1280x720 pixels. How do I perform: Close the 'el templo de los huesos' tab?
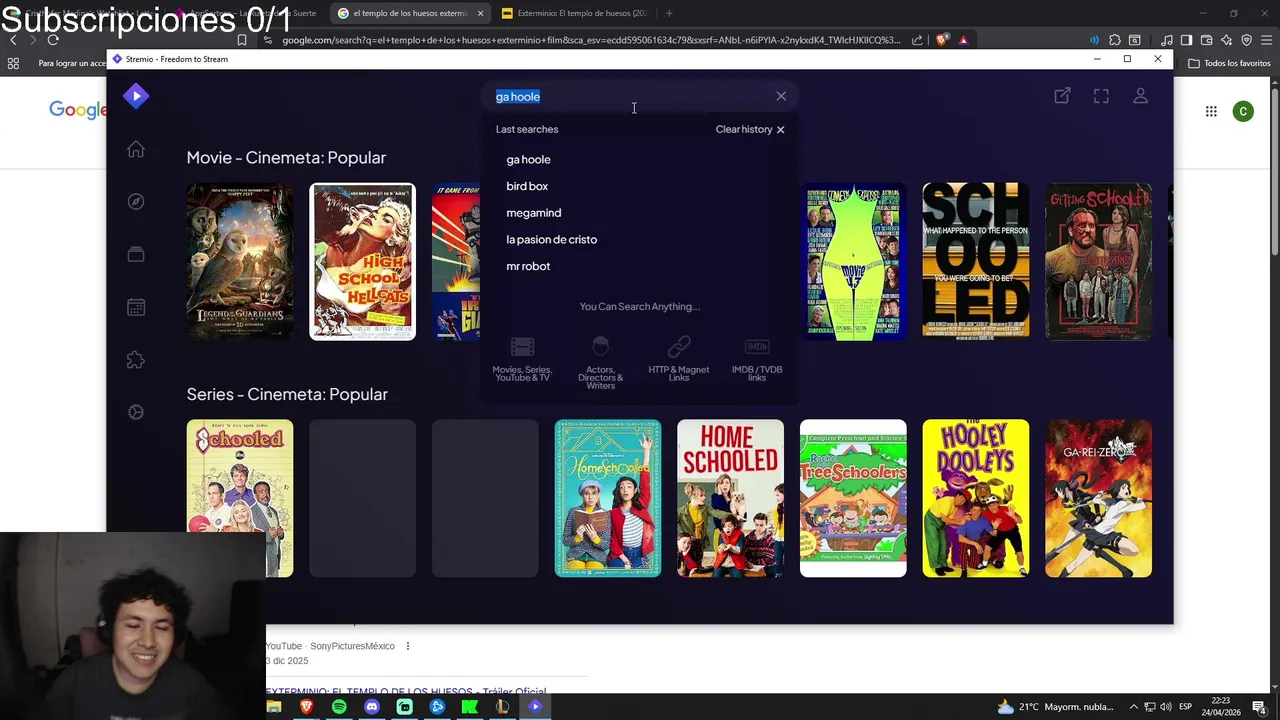[480, 13]
